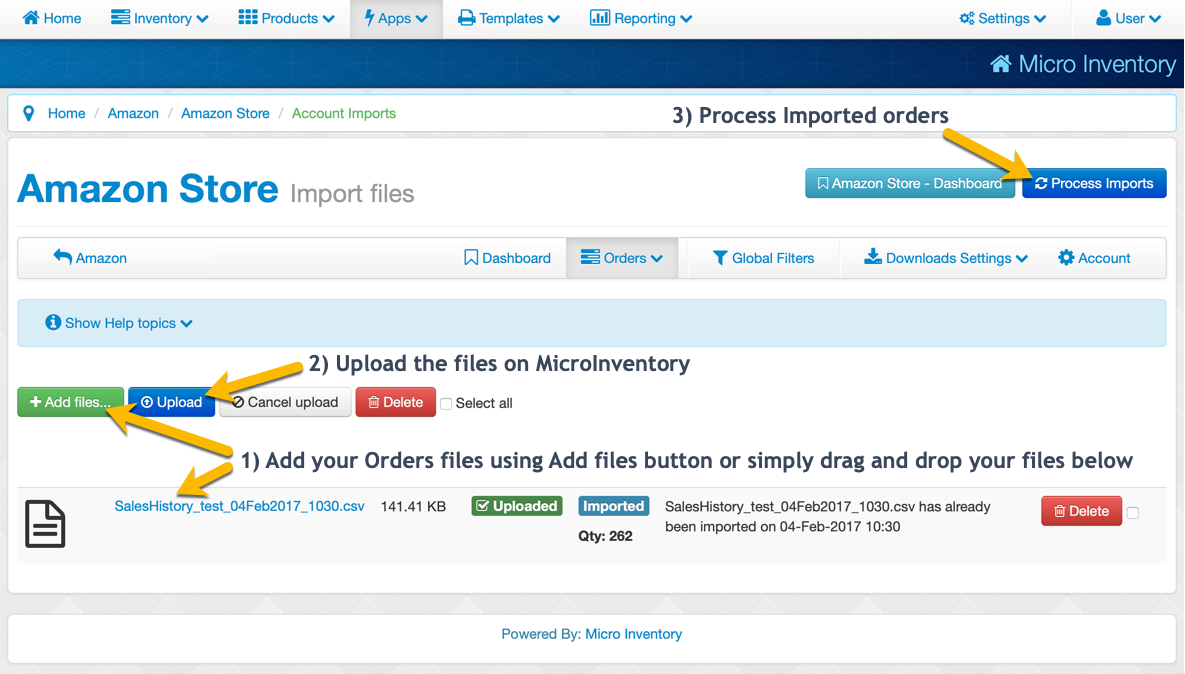Click the Orders list icon
Screen dimensions: 1185x674
click(590, 257)
